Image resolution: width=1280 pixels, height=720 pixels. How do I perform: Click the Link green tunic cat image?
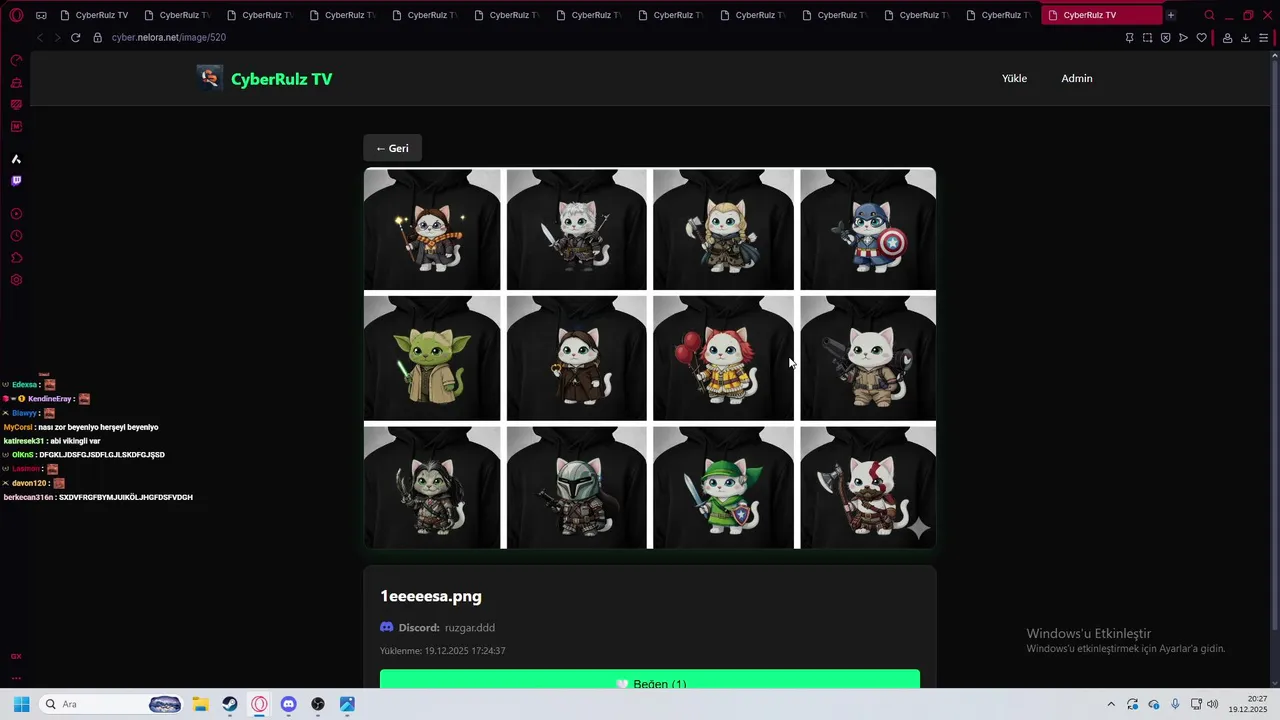point(723,488)
